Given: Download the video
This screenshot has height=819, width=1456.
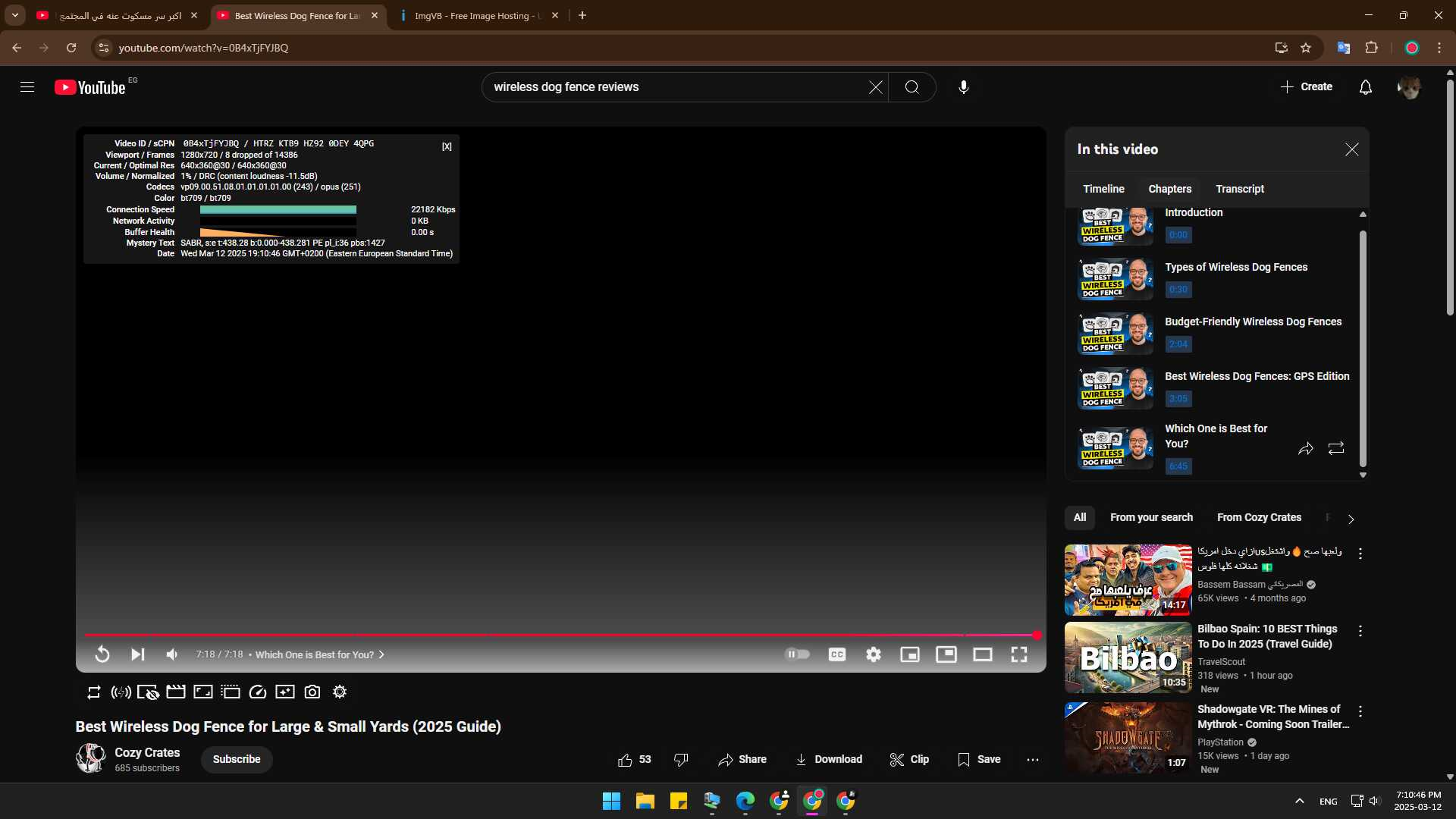Looking at the screenshot, I should pyautogui.click(x=828, y=759).
